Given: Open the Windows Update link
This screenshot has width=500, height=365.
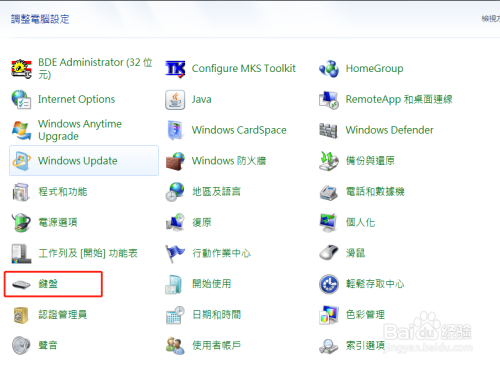Looking at the screenshot, I should point(78,161).
